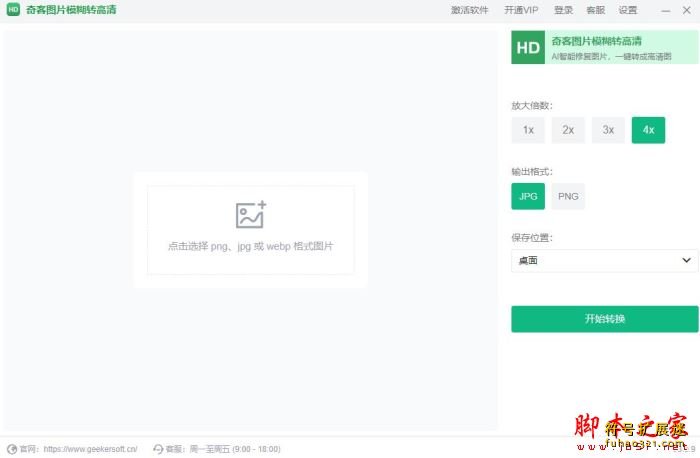700x458 pixels.
Task: Close the application window
Action: click(x=687, y=10)
